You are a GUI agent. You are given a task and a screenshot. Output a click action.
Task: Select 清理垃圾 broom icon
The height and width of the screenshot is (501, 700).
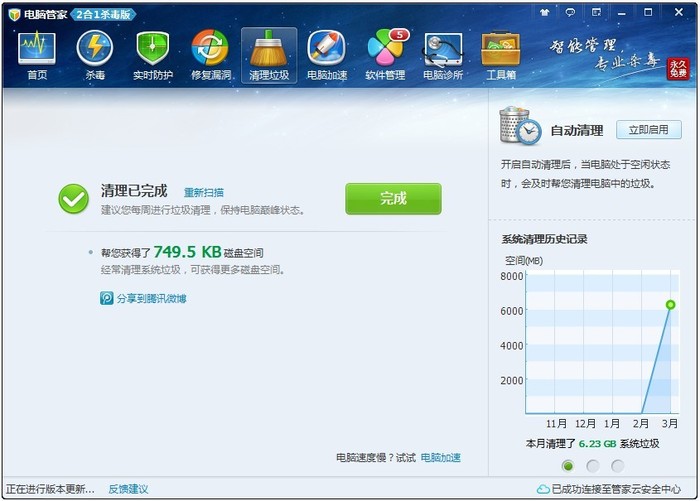click(x=269, y=55)
